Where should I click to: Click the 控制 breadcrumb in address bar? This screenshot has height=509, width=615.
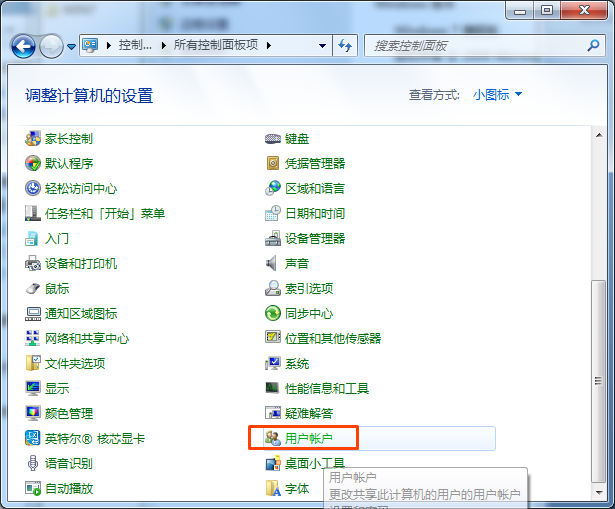pyautogui.click(x=135, y=46)
